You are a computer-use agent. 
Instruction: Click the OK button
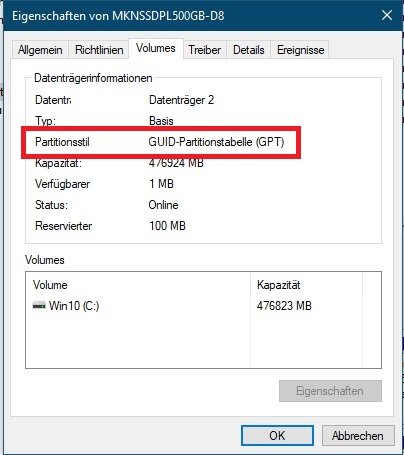coord(277,435)
